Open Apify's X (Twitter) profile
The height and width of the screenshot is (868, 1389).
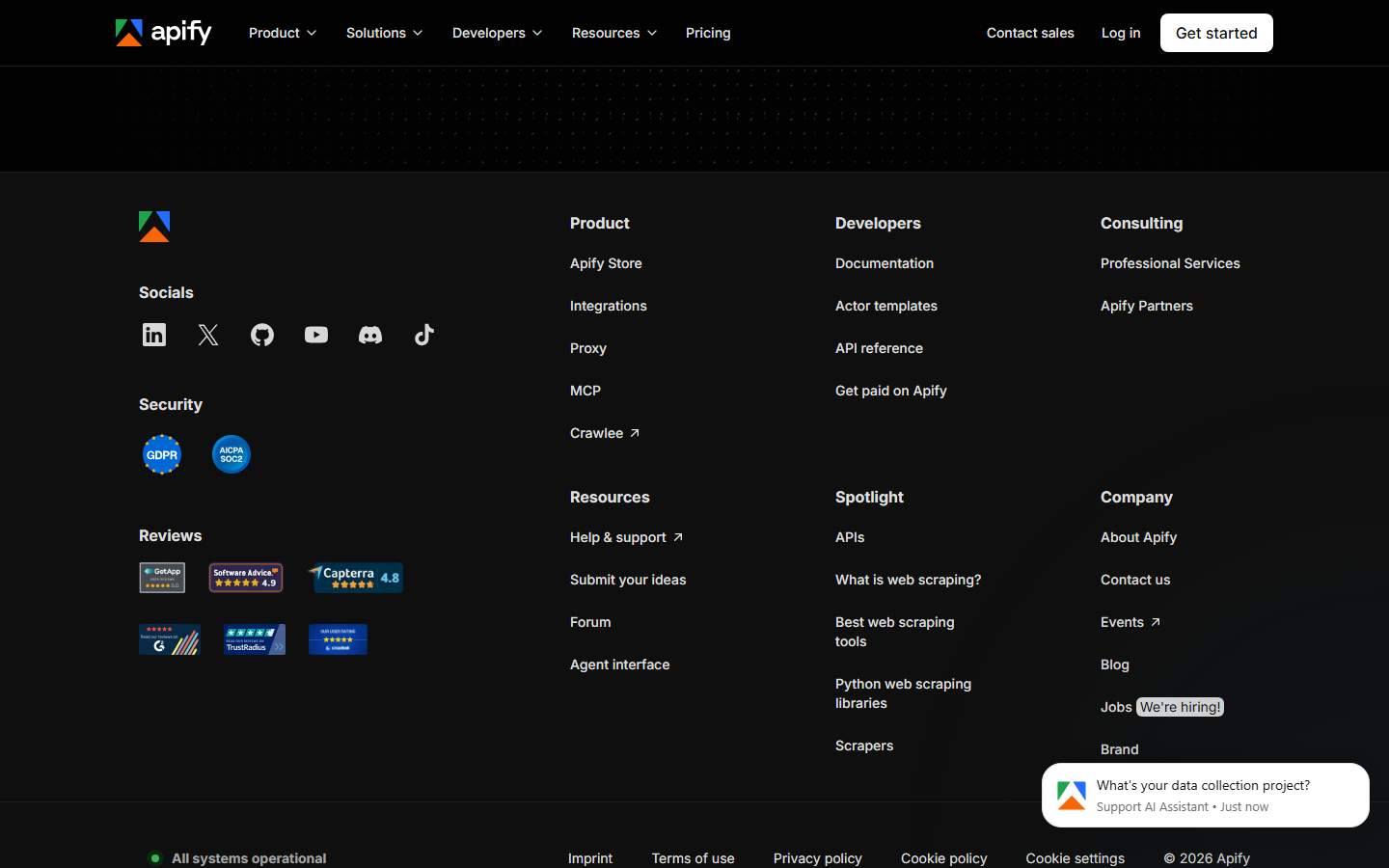(208, 335)
